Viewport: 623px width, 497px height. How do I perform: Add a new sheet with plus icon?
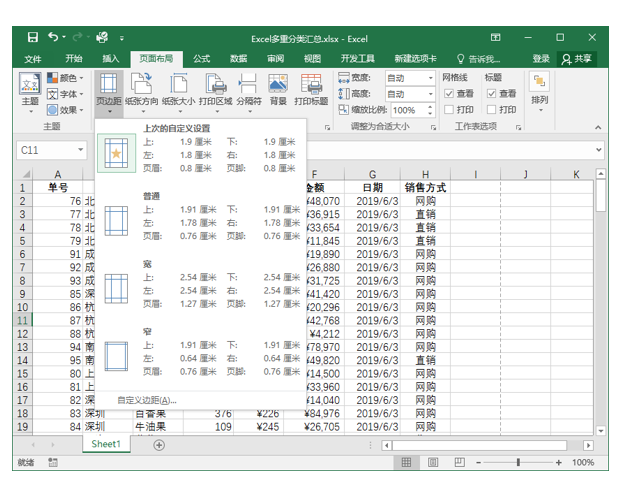tap(159, 445)
